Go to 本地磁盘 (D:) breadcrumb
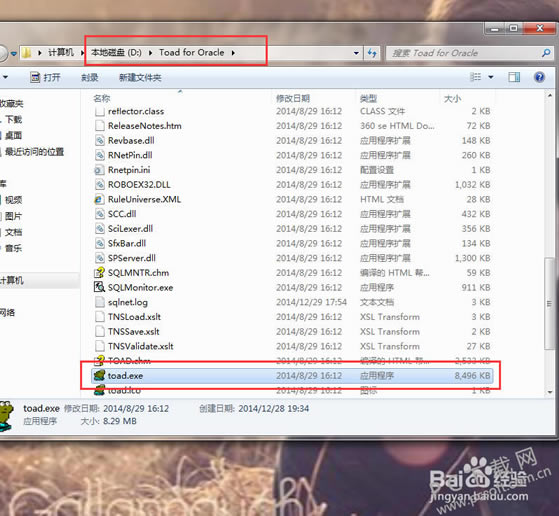This screenshot has height=516, width=559. click(116, 52)
